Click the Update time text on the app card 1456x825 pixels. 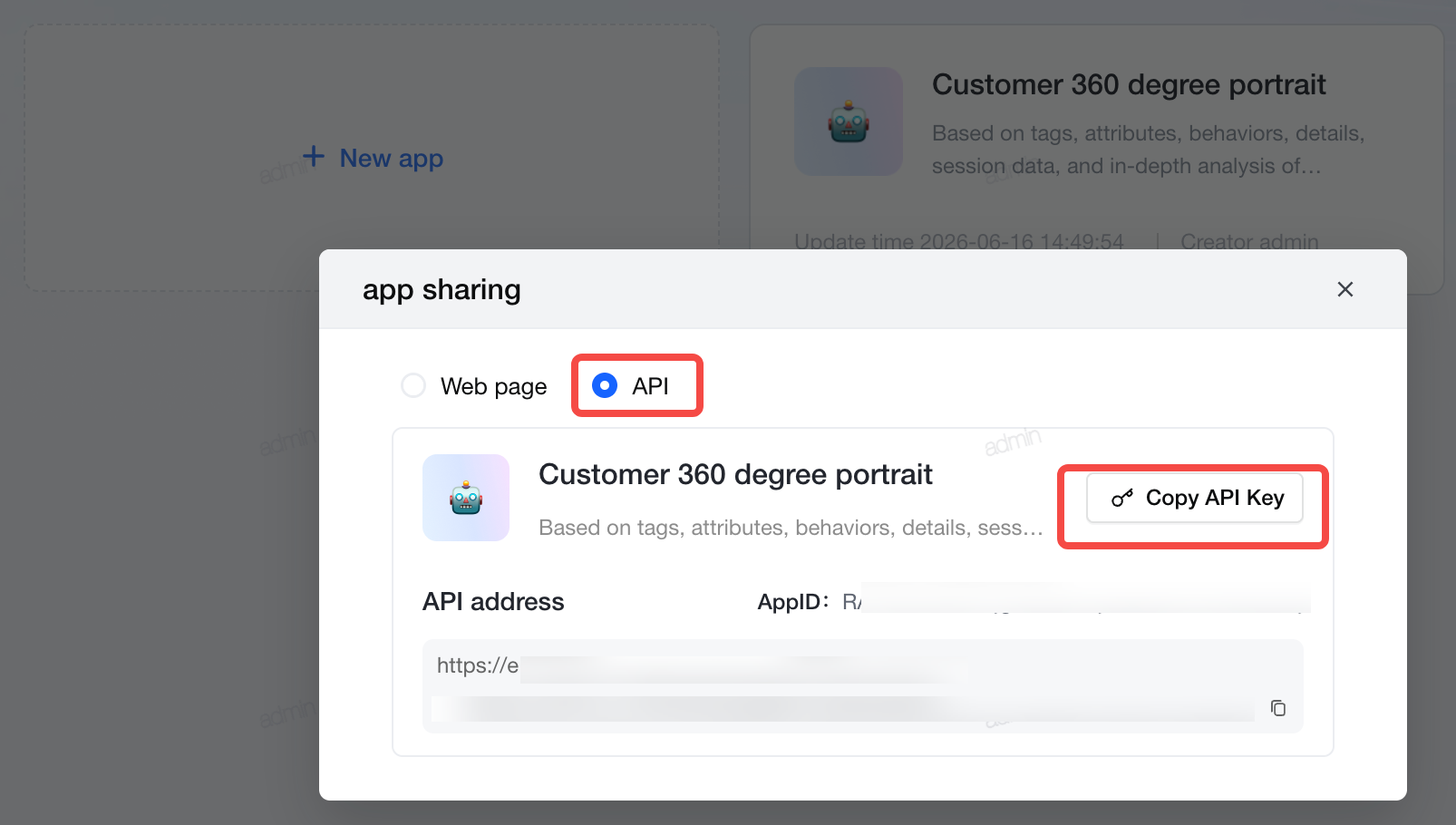click(959, 241)
